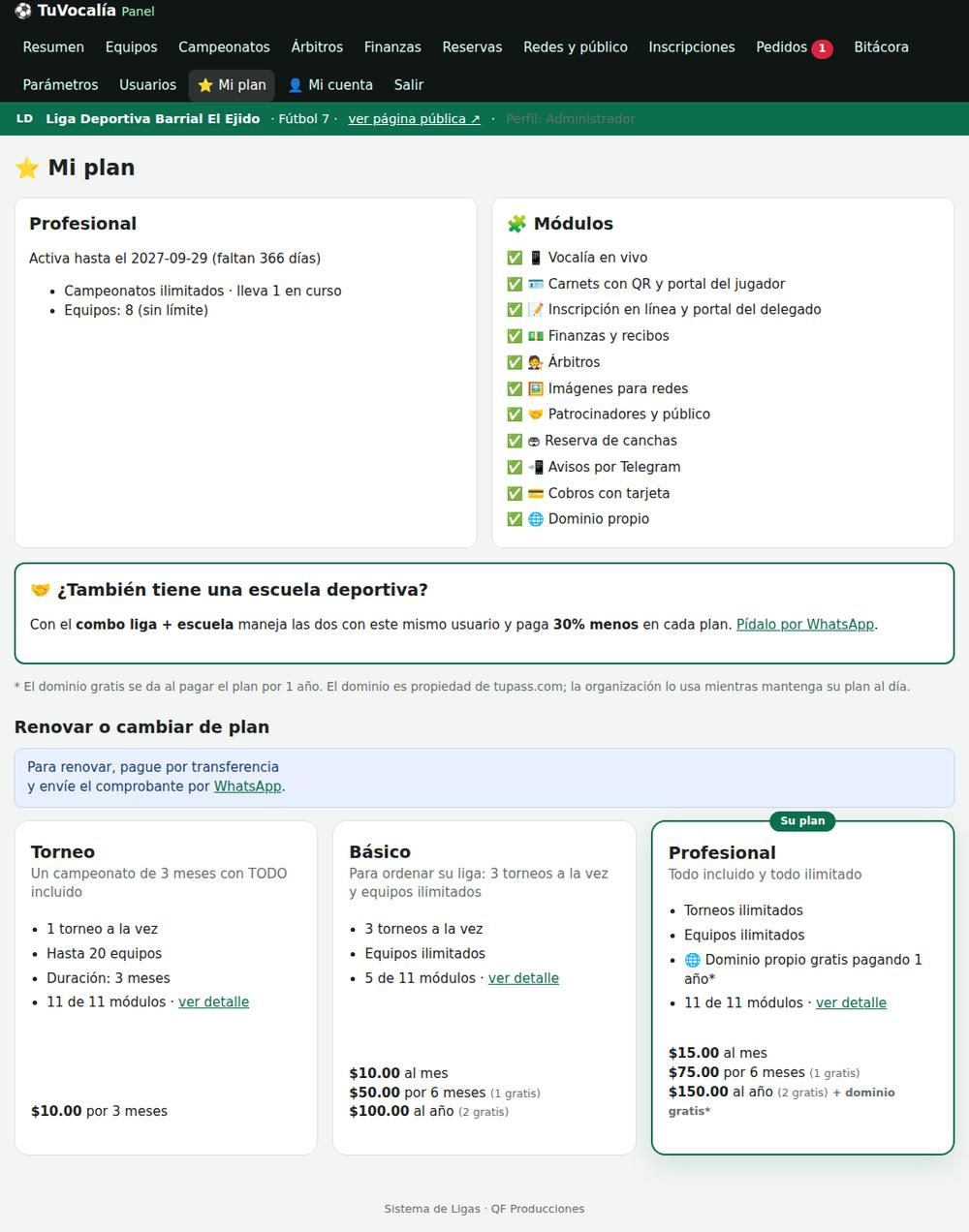Click the Vocalía en vivo phone icon
This screenshot has height=1232, width=969.
pos(536,258)
